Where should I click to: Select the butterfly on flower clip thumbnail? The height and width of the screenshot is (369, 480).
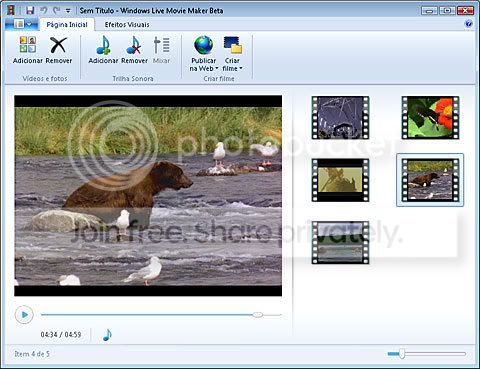pyautogui.click(x=430, y=117)
